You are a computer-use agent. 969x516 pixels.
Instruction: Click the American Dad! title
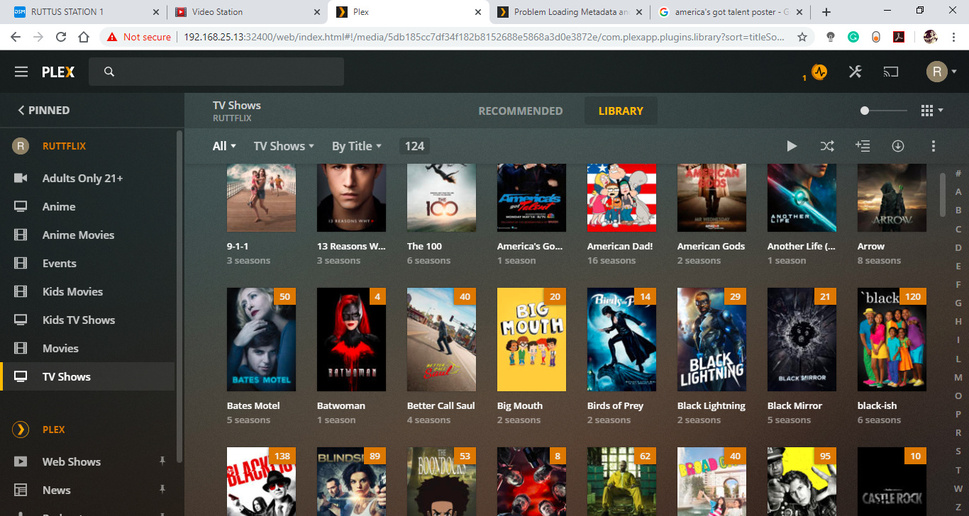619,246
